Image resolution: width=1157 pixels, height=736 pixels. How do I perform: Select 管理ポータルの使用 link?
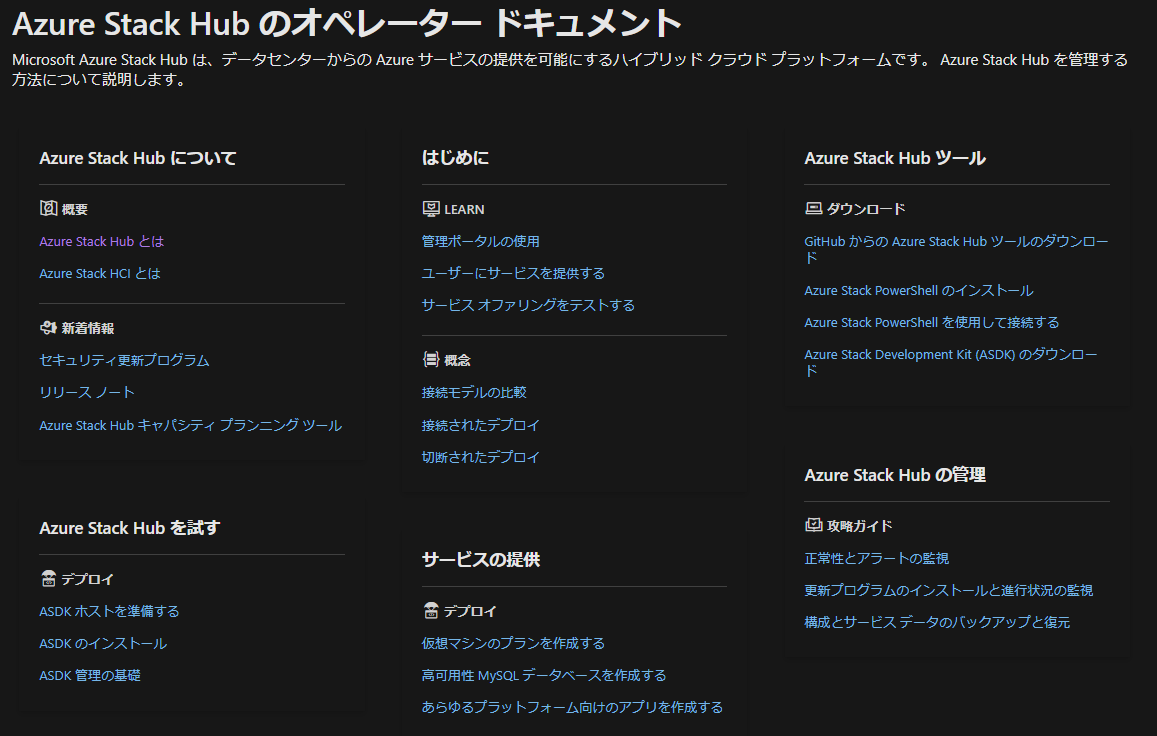pos(480,241)
